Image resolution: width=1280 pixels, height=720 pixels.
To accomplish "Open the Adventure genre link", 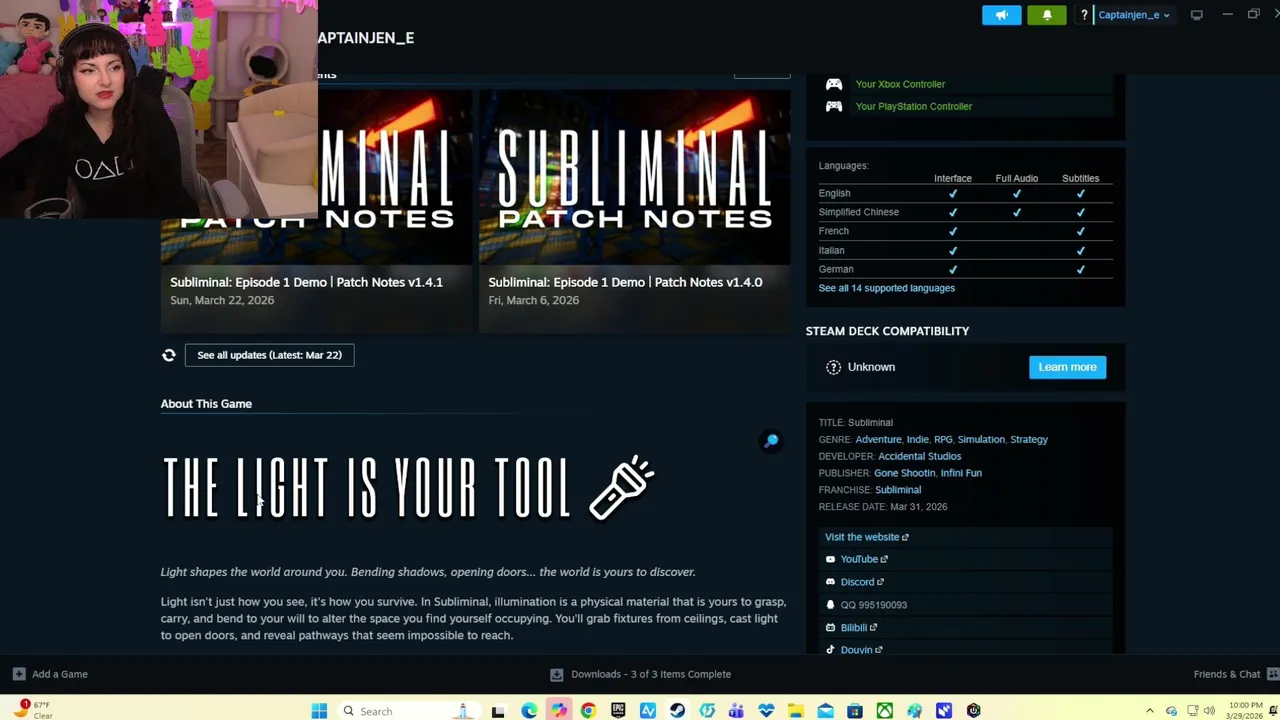I will (x=878, y=439).
